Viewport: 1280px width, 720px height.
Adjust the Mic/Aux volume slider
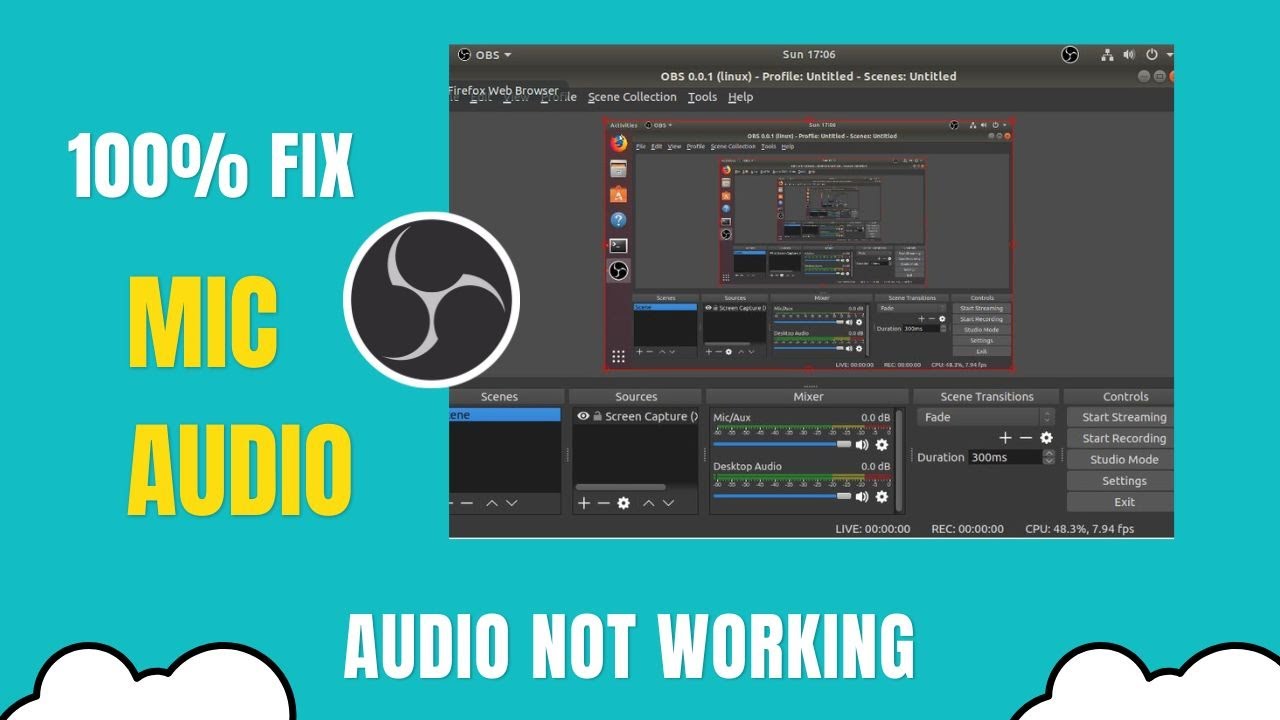(x=781, y=444)
